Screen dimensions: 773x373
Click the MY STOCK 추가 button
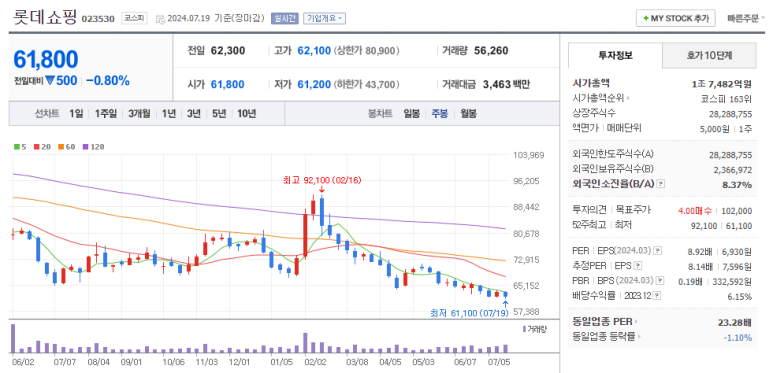point(675,19)
